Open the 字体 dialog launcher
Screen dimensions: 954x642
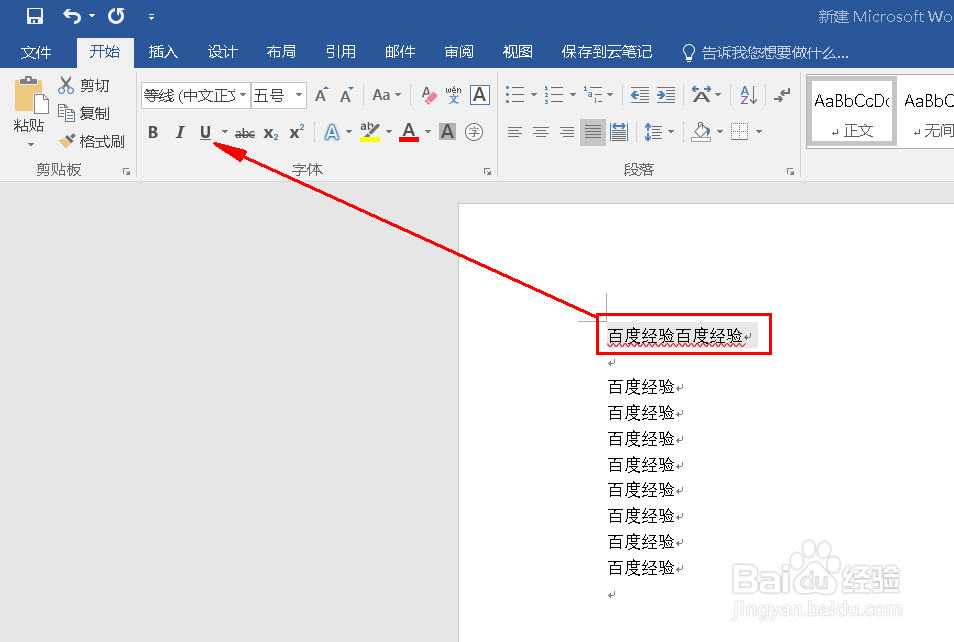click(x=487, y=172)
